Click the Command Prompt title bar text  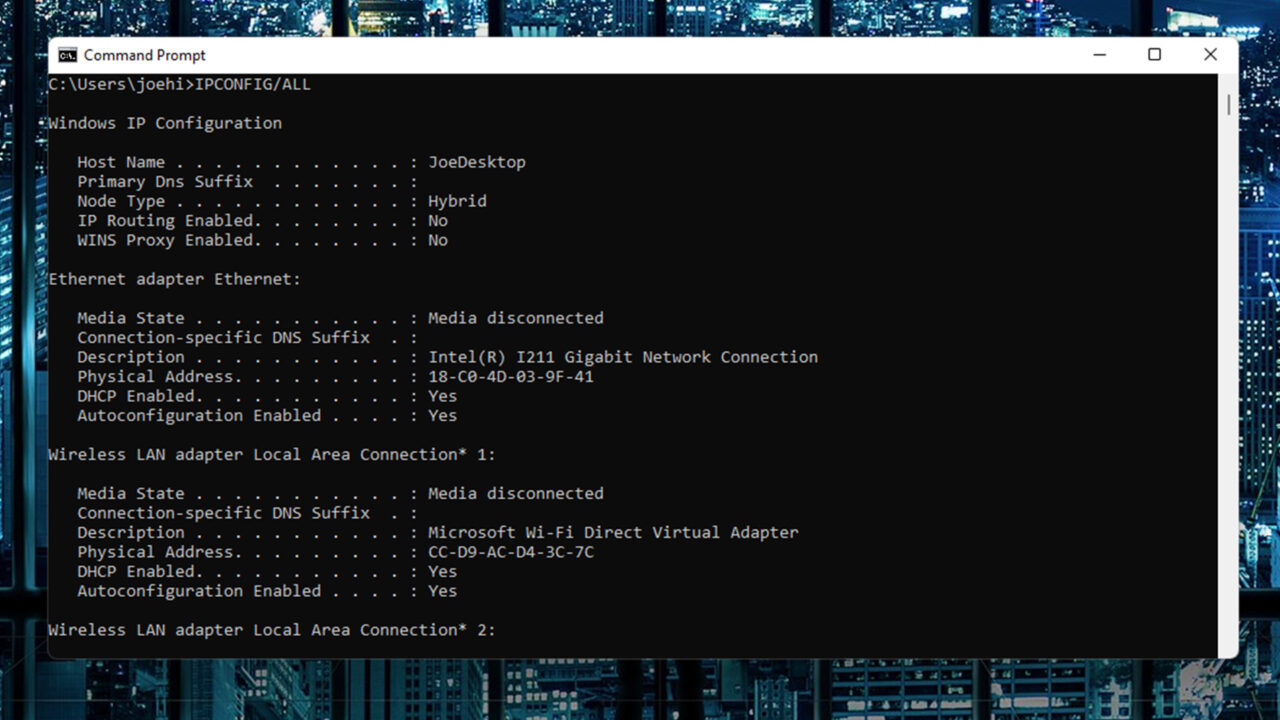point(144,55)
